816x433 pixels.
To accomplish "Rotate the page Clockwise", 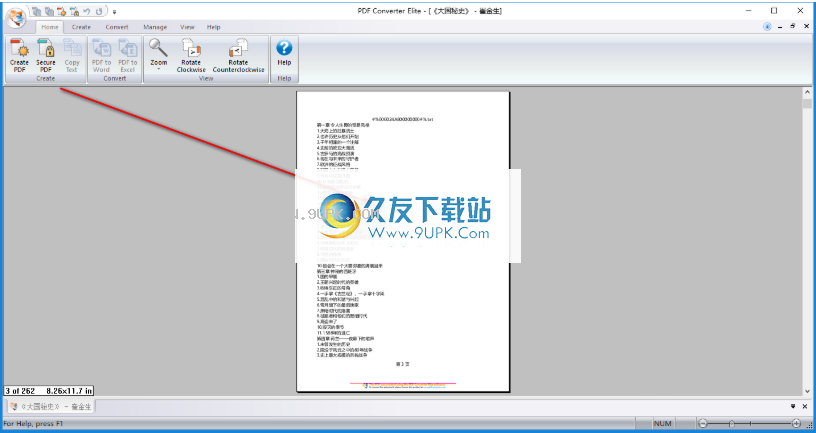I will click(x=191, y=56).
